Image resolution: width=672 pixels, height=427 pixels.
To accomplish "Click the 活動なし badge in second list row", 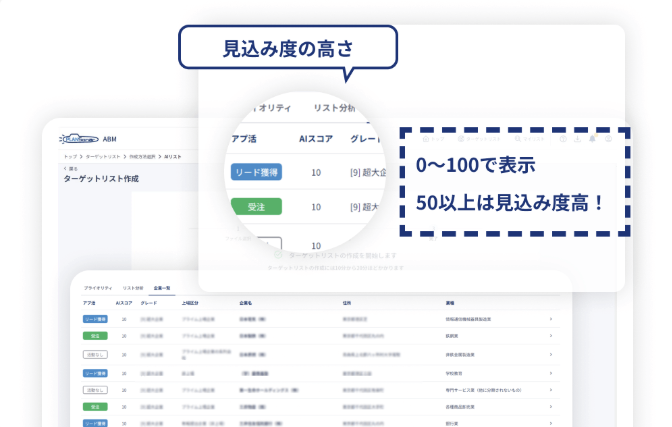I will tap(95, 355).
